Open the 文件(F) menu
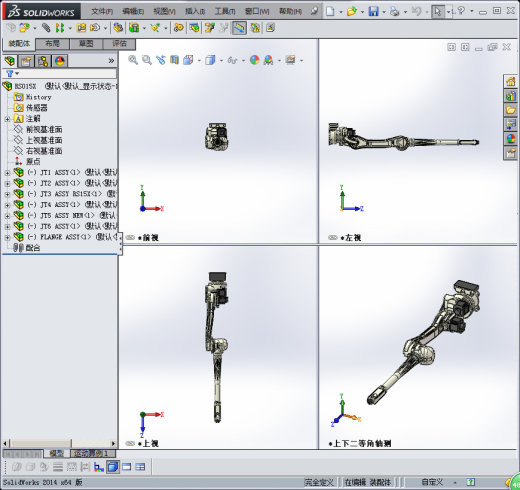 pos(102,12)
